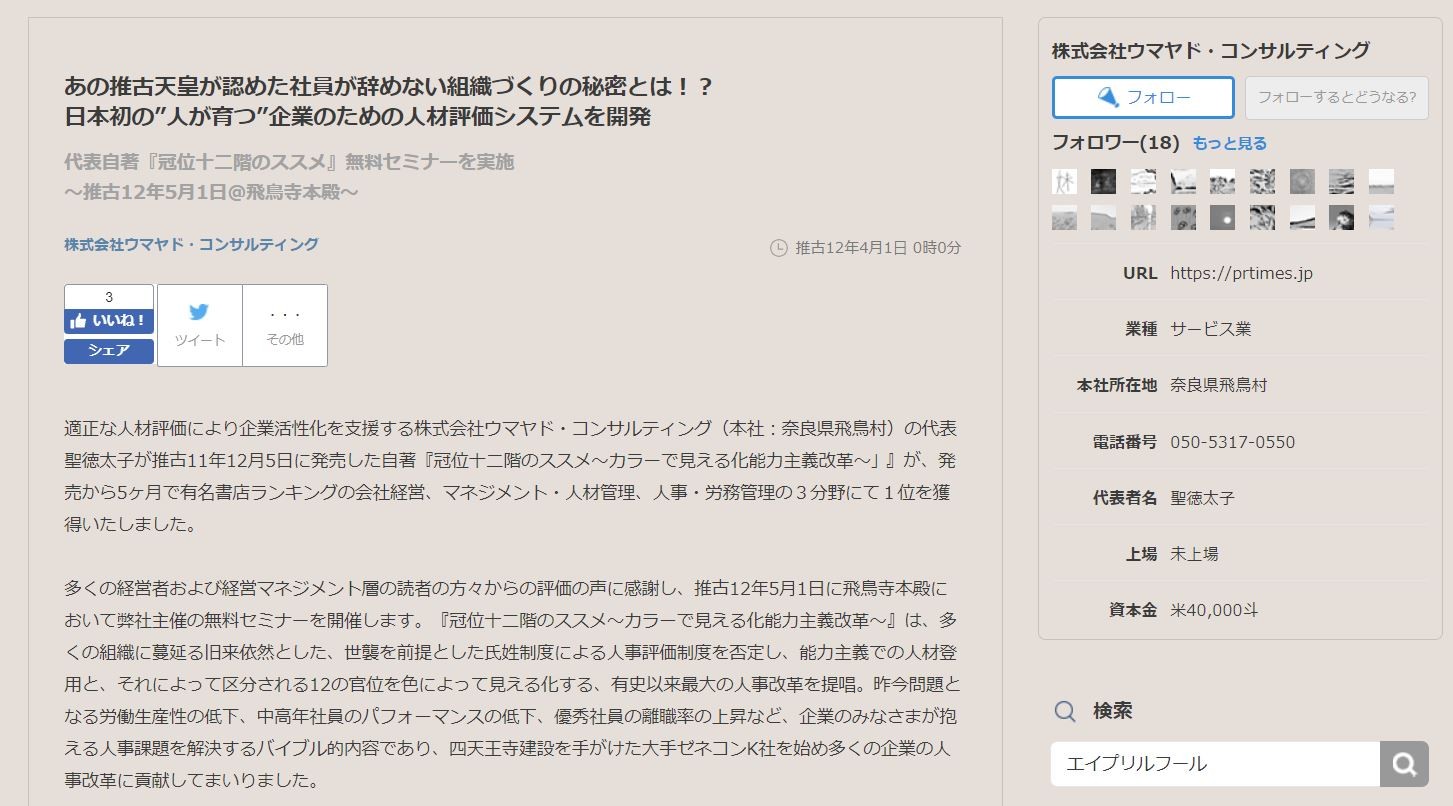Click the フォローするとどうなる? button
1453x806 pixels.
click(x=1336, y=97)
